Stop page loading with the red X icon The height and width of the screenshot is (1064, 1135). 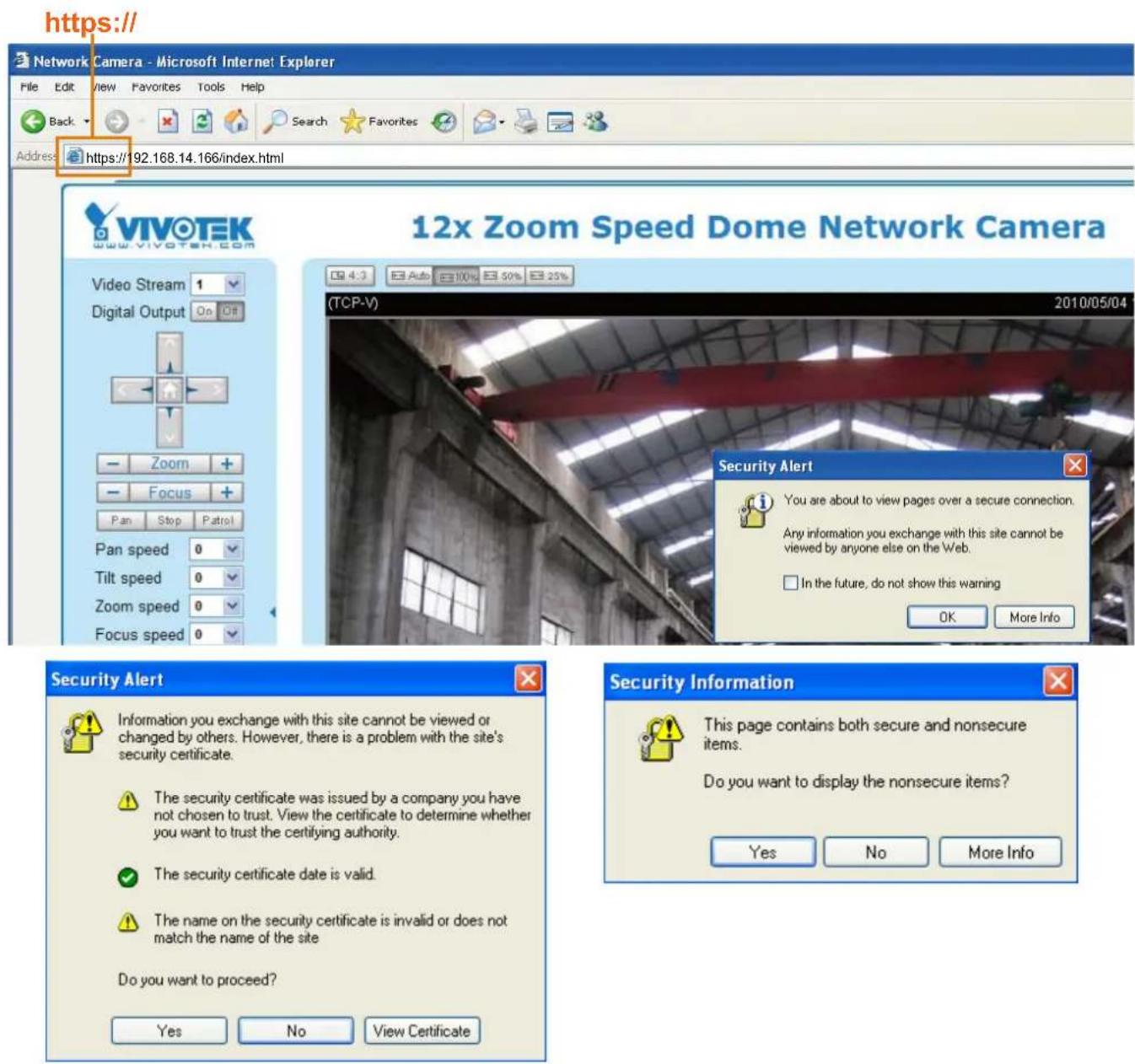(x=168, y=121)
